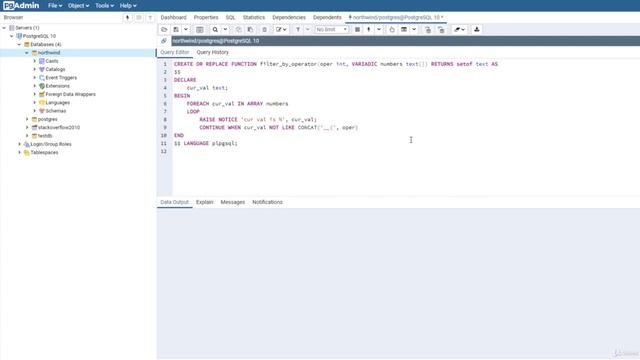Switch to the Query History tab
The width and height of the screenshot is (640, 360).
click(212, 52)
